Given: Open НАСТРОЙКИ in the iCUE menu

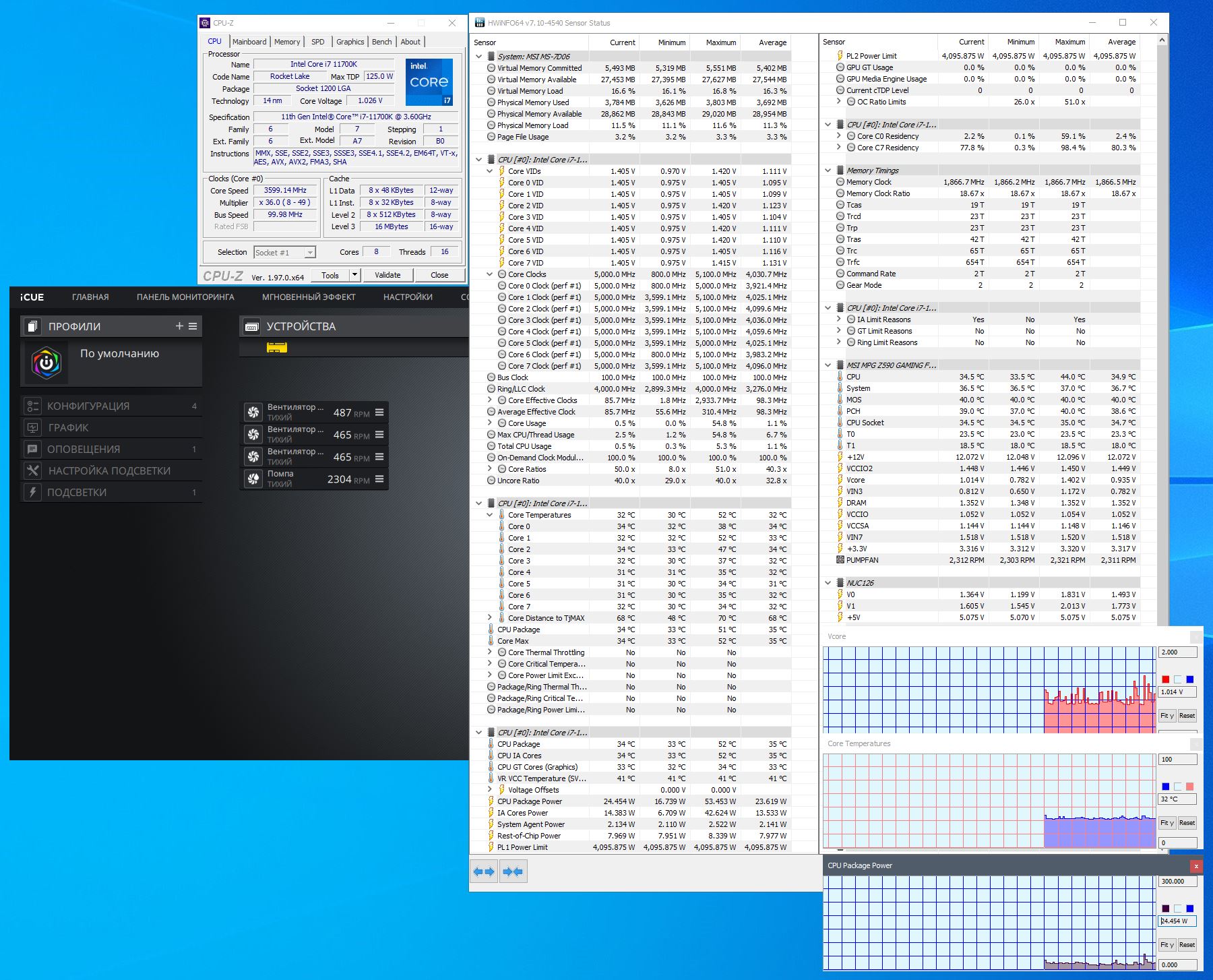Looking at the screenshot, I should pyautogui.click(x=408, y=297).
